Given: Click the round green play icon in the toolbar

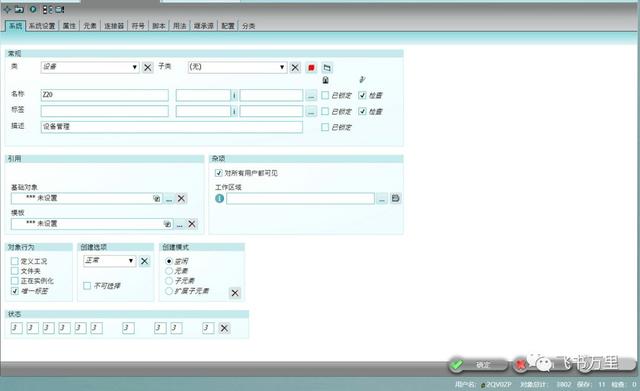Looking at the screenshot, I should pyautogui.click(x=33, y=9).
